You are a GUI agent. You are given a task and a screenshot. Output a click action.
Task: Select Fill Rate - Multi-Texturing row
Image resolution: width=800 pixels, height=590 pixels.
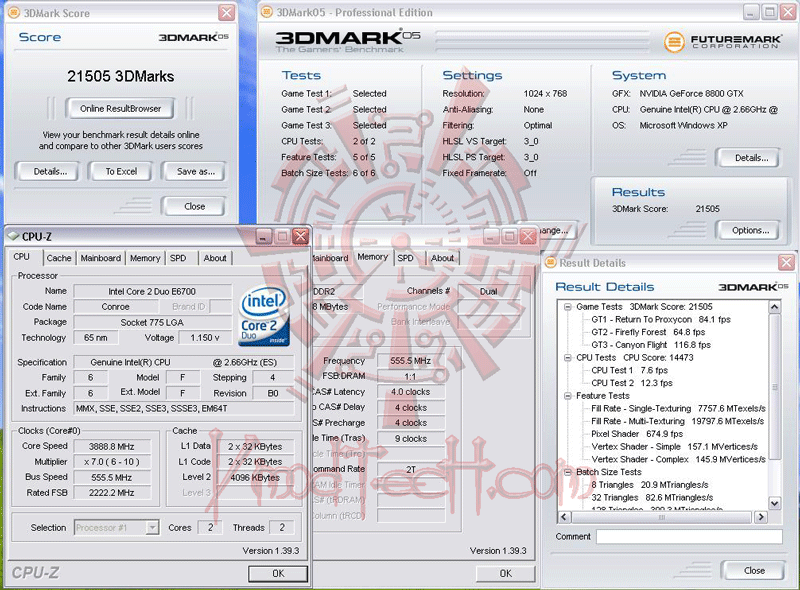tap(678, 422)
